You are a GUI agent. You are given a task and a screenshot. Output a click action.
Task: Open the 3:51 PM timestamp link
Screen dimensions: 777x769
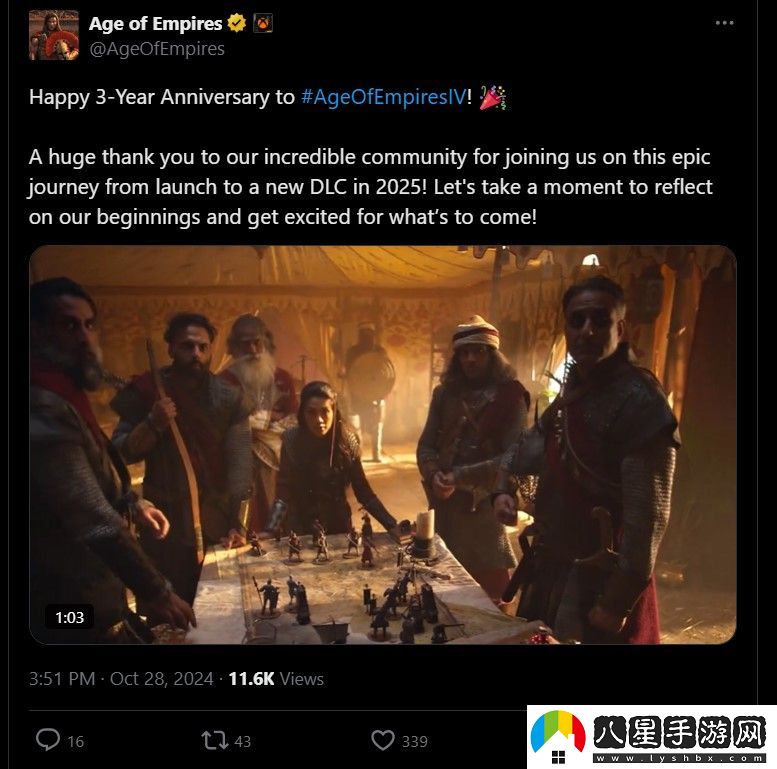tap(62, 679)
